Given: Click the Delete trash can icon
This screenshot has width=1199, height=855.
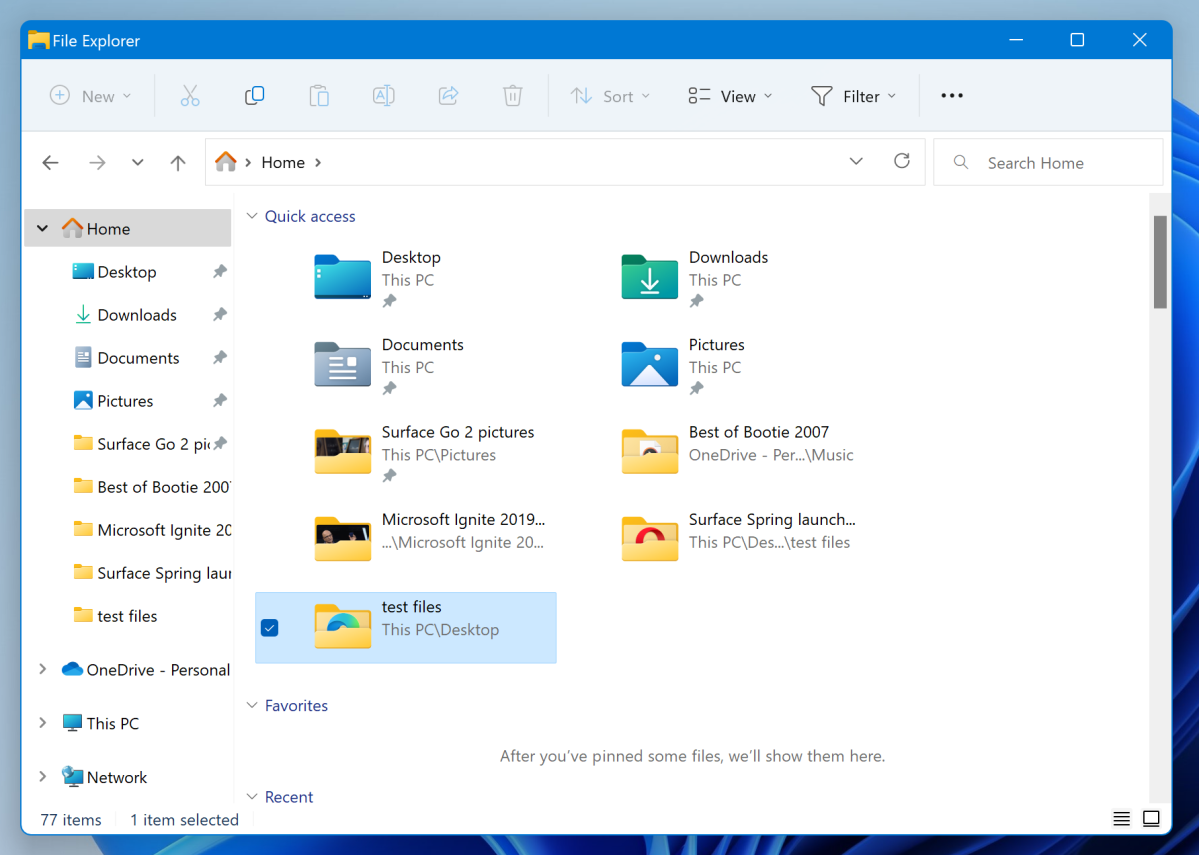Looking at the screenshot, I should click(512, 96).
